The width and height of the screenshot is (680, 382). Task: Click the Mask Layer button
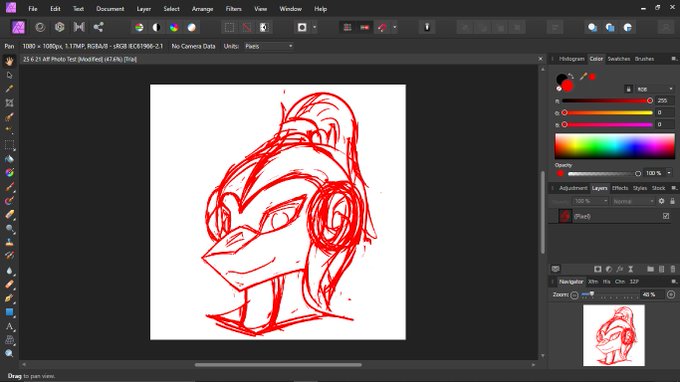coord(598,269)
